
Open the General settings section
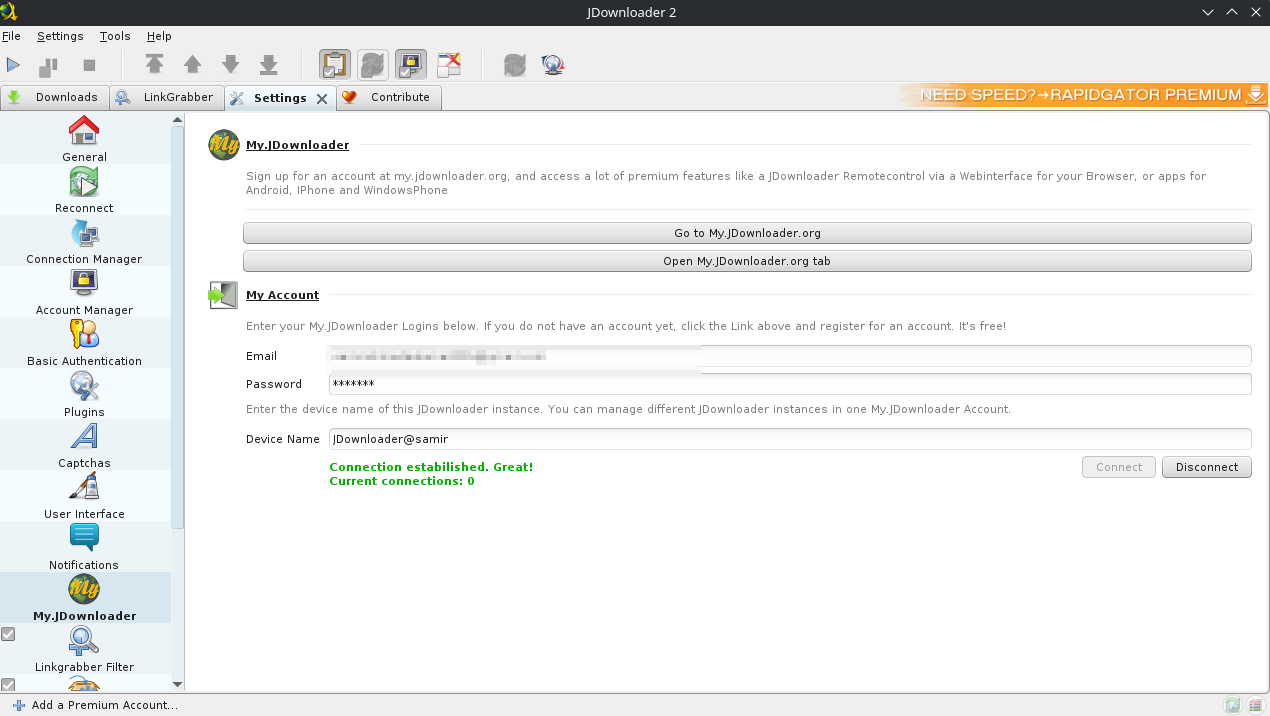pyautogui.click(x=85, y=138)
